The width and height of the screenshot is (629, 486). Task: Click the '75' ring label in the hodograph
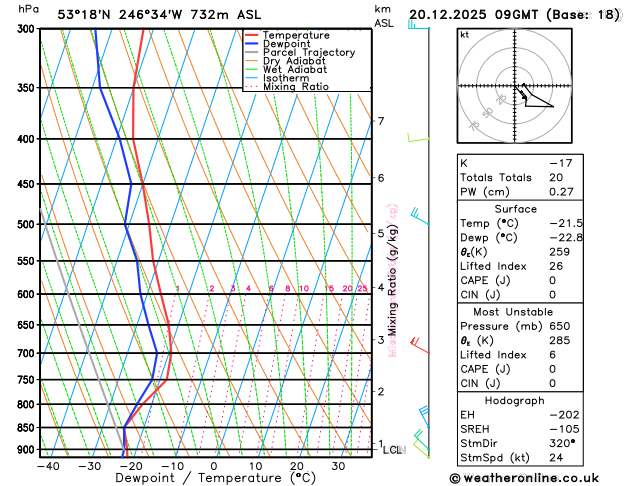tap(474, 126)
